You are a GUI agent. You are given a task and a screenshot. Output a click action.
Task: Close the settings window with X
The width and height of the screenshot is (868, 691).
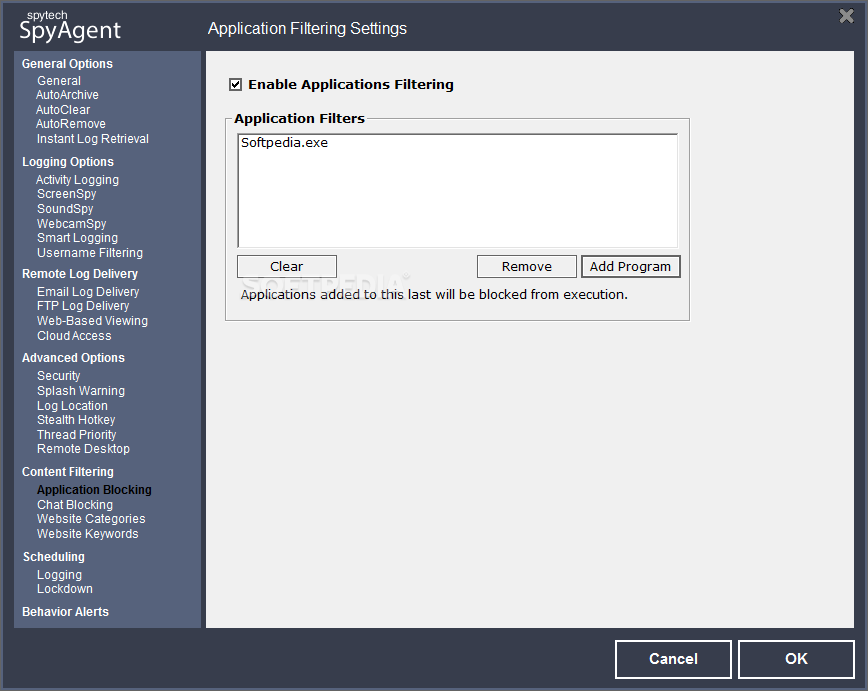846,16
